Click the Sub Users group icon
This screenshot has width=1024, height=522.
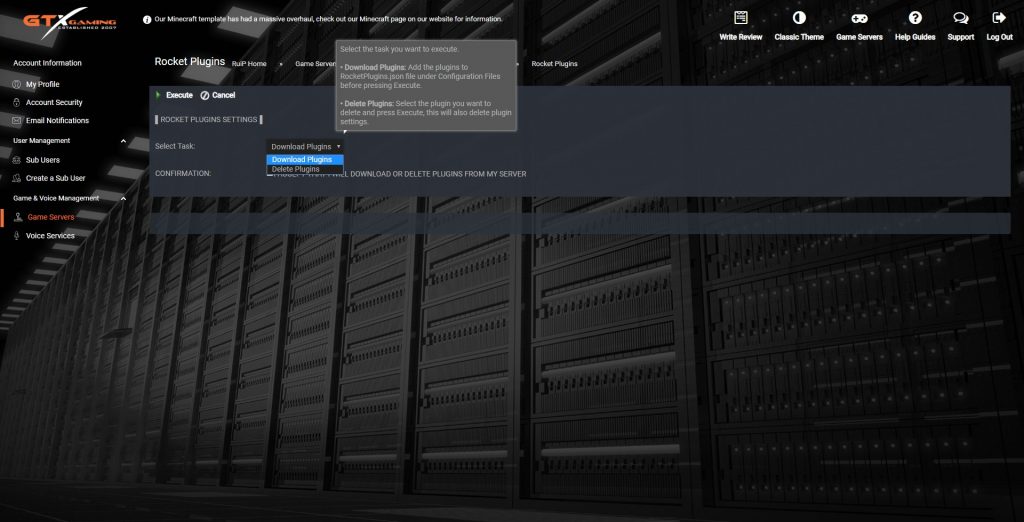click(17, 160)
